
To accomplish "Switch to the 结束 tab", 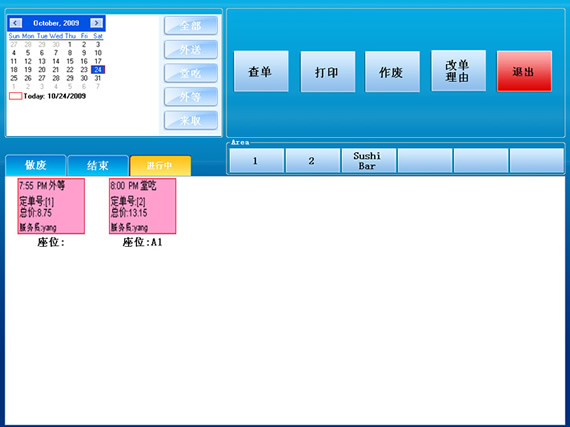I will 98,166.
